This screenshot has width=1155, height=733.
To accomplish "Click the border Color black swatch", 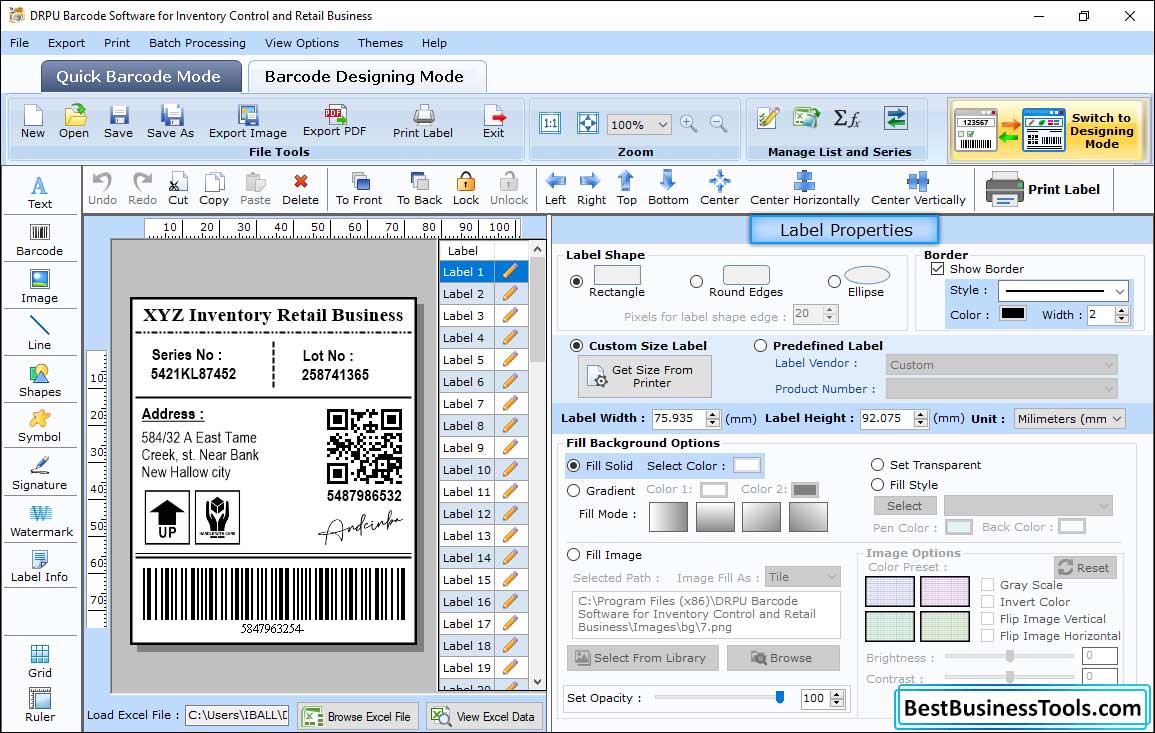I will 1012,313.
